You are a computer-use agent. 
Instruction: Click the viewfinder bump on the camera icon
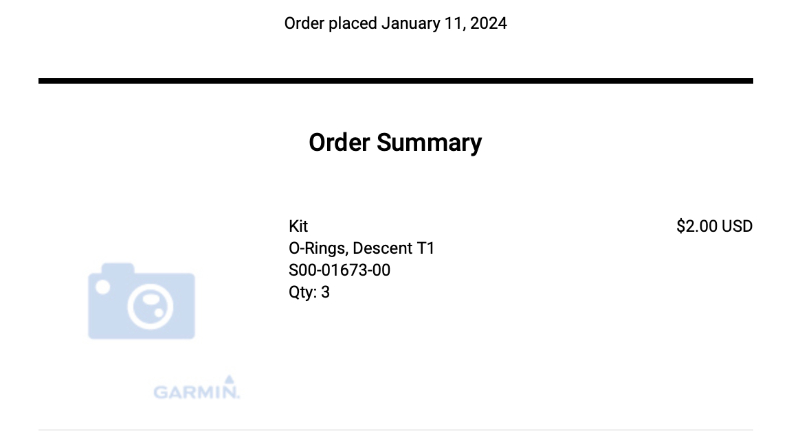click(118, 269)
